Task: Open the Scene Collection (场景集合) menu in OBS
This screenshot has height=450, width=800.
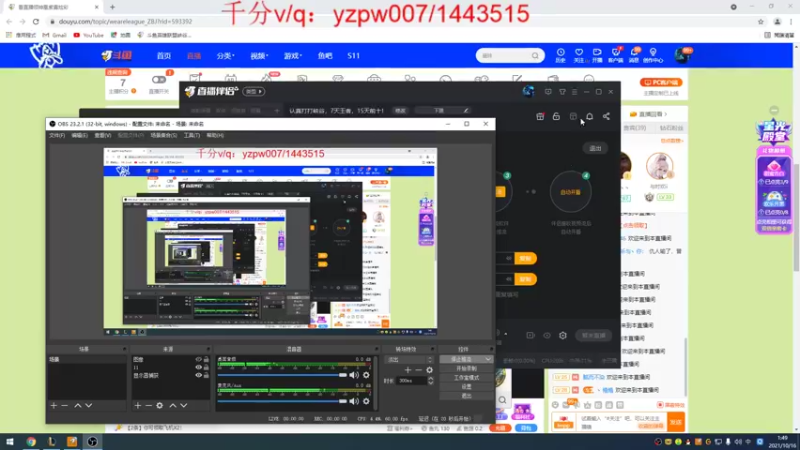Action: pos(163,135)
